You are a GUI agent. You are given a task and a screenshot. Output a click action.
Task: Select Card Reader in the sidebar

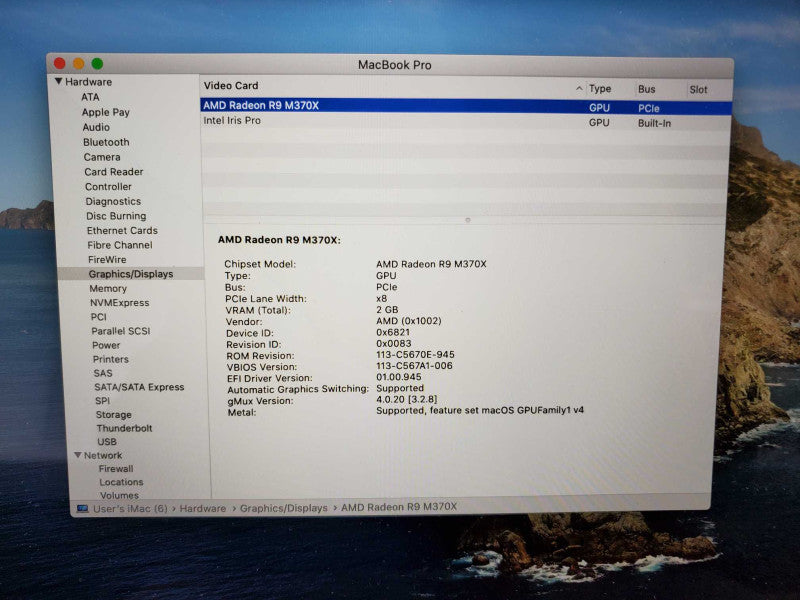point(114,172)
